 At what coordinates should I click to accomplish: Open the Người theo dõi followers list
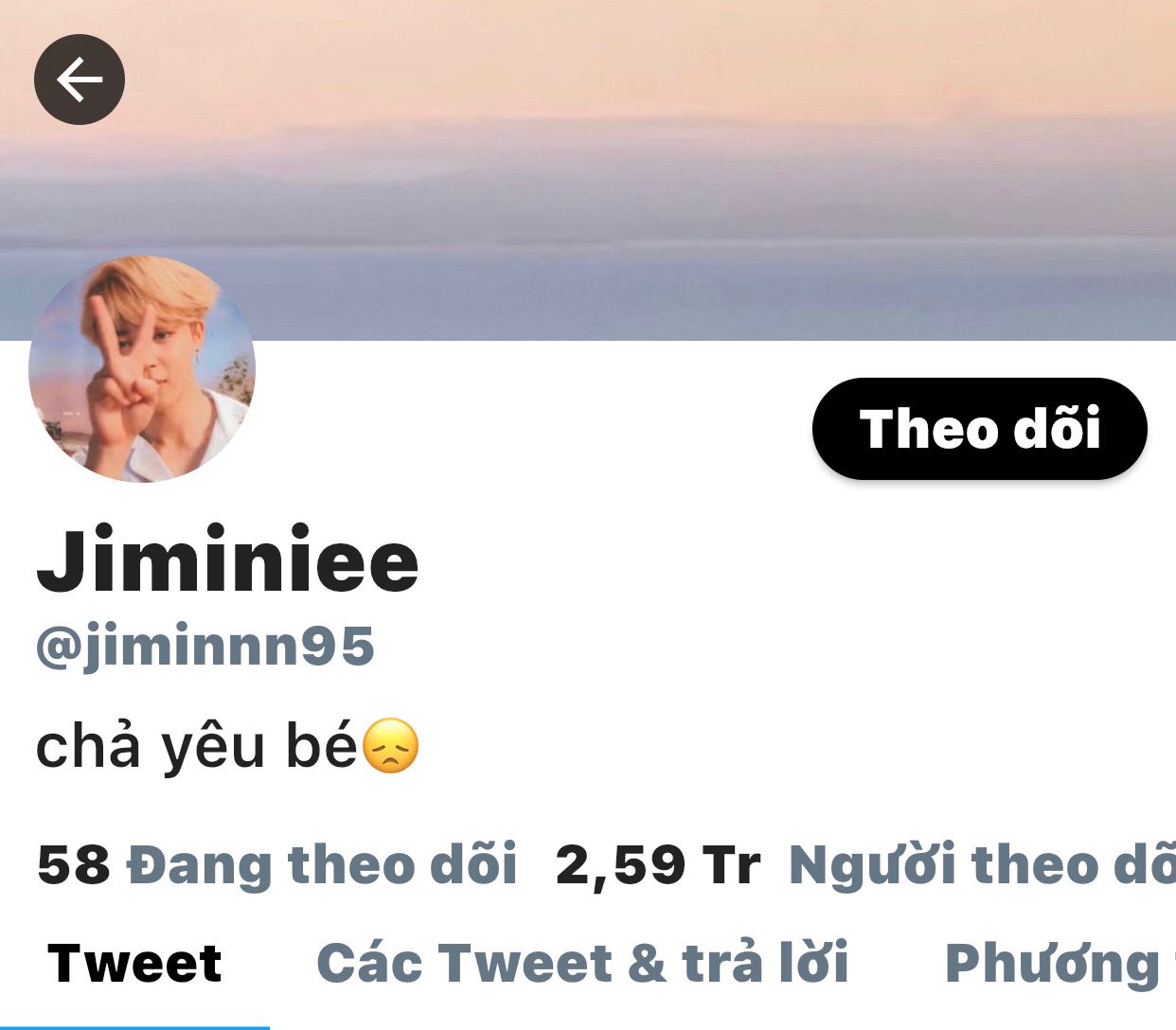982,864
